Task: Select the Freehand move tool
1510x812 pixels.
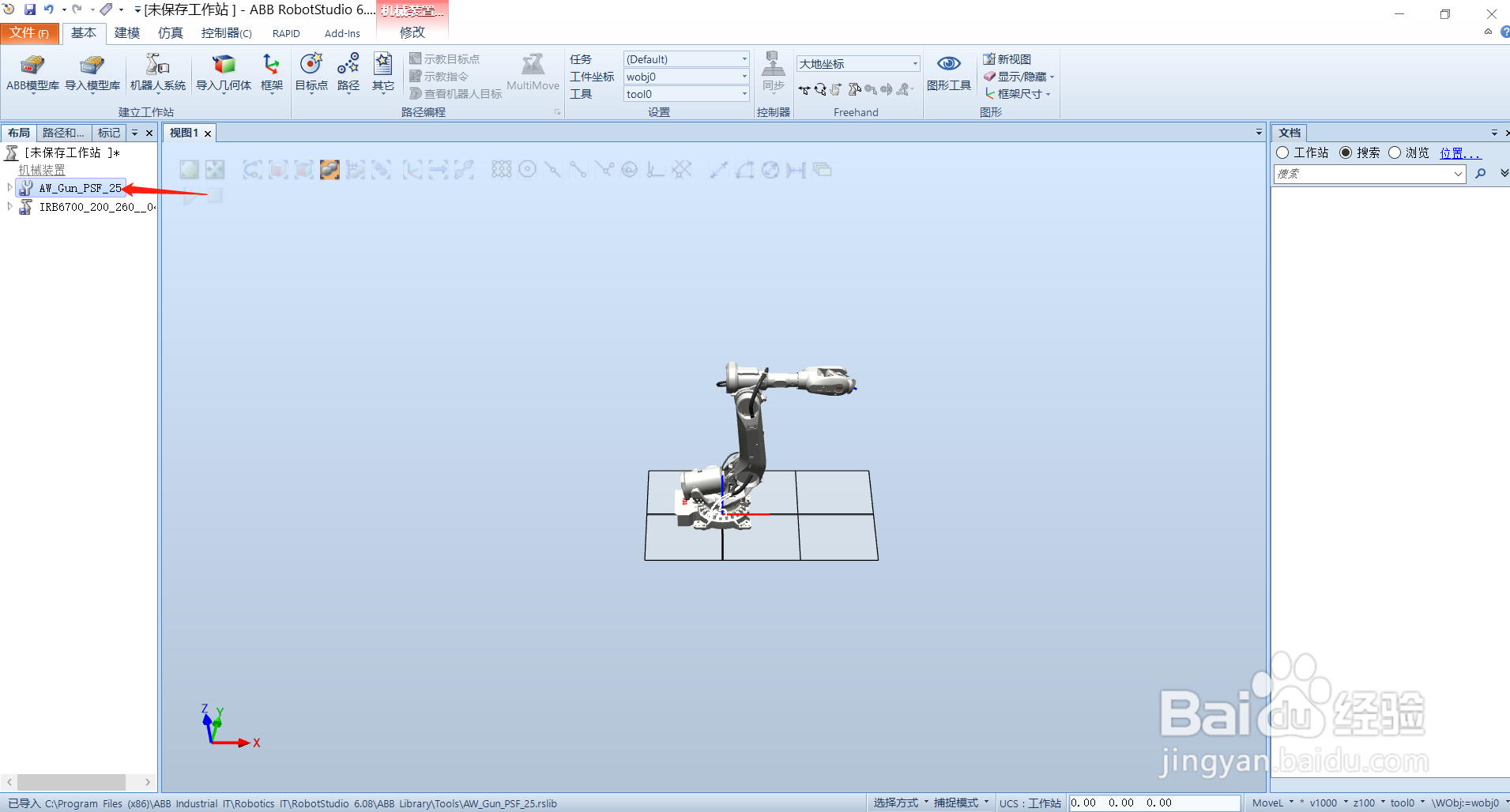Action: [x=804, y=90]
